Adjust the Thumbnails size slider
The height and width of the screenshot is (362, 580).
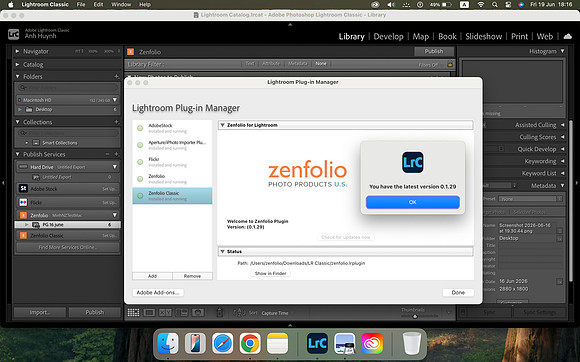415,316
